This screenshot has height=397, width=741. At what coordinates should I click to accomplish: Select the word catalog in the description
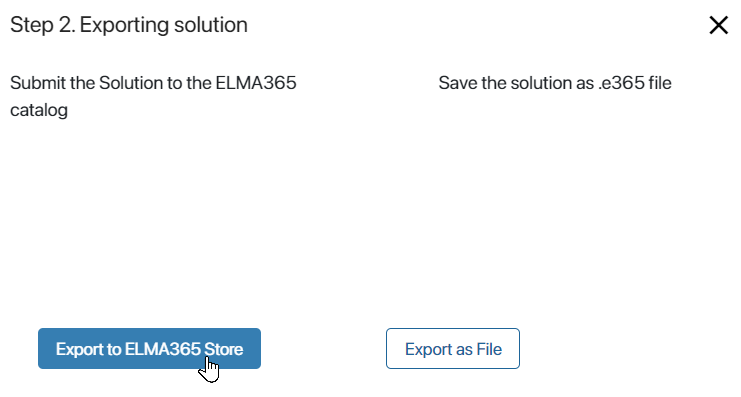[x=39, y=111]
